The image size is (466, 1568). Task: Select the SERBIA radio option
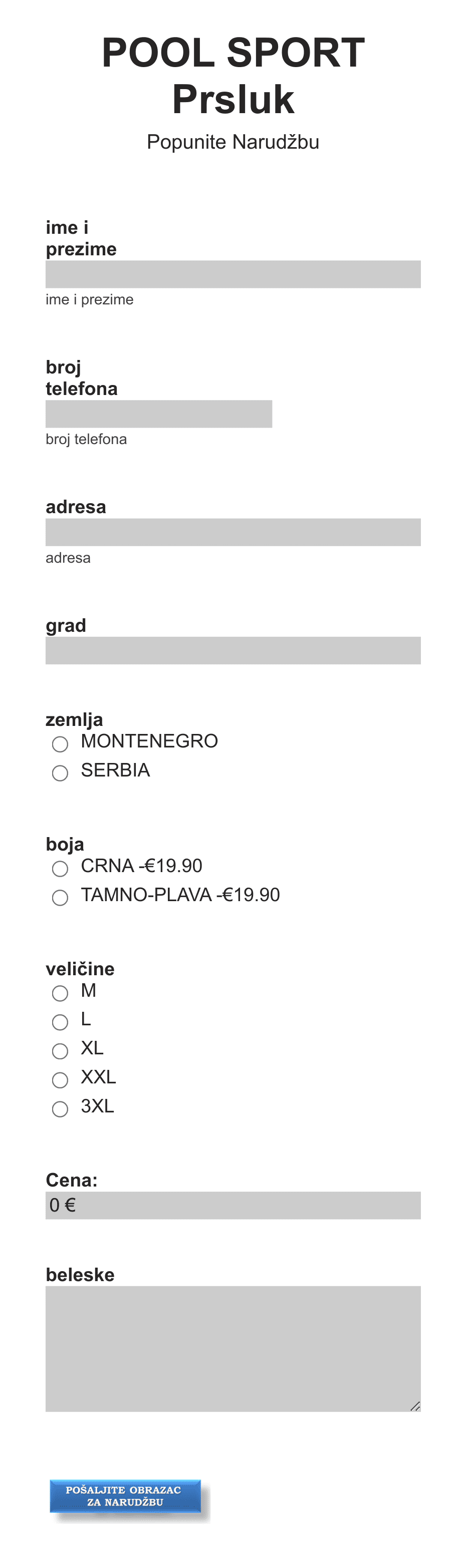click(60, 773)
